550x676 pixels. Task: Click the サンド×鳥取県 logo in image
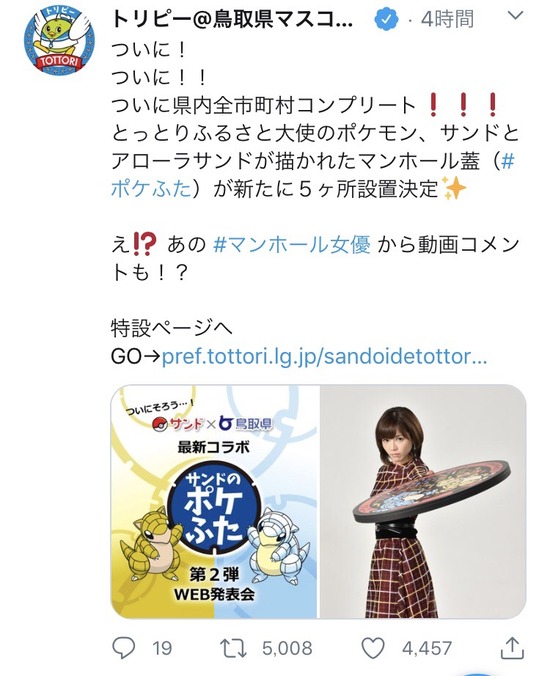[x=213, y=424]
